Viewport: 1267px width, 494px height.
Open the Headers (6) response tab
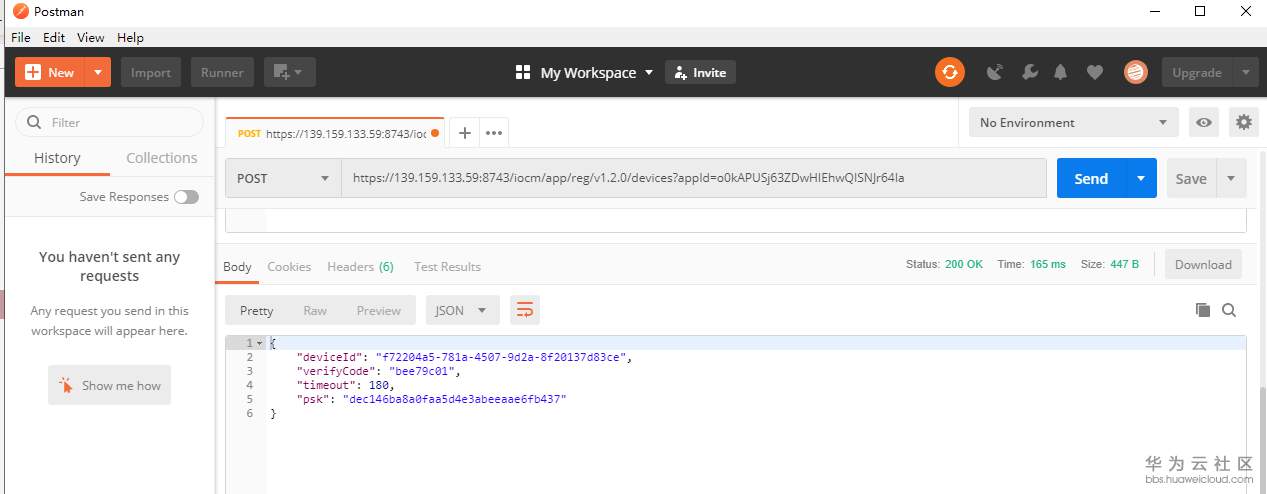(x=360, y=267)
